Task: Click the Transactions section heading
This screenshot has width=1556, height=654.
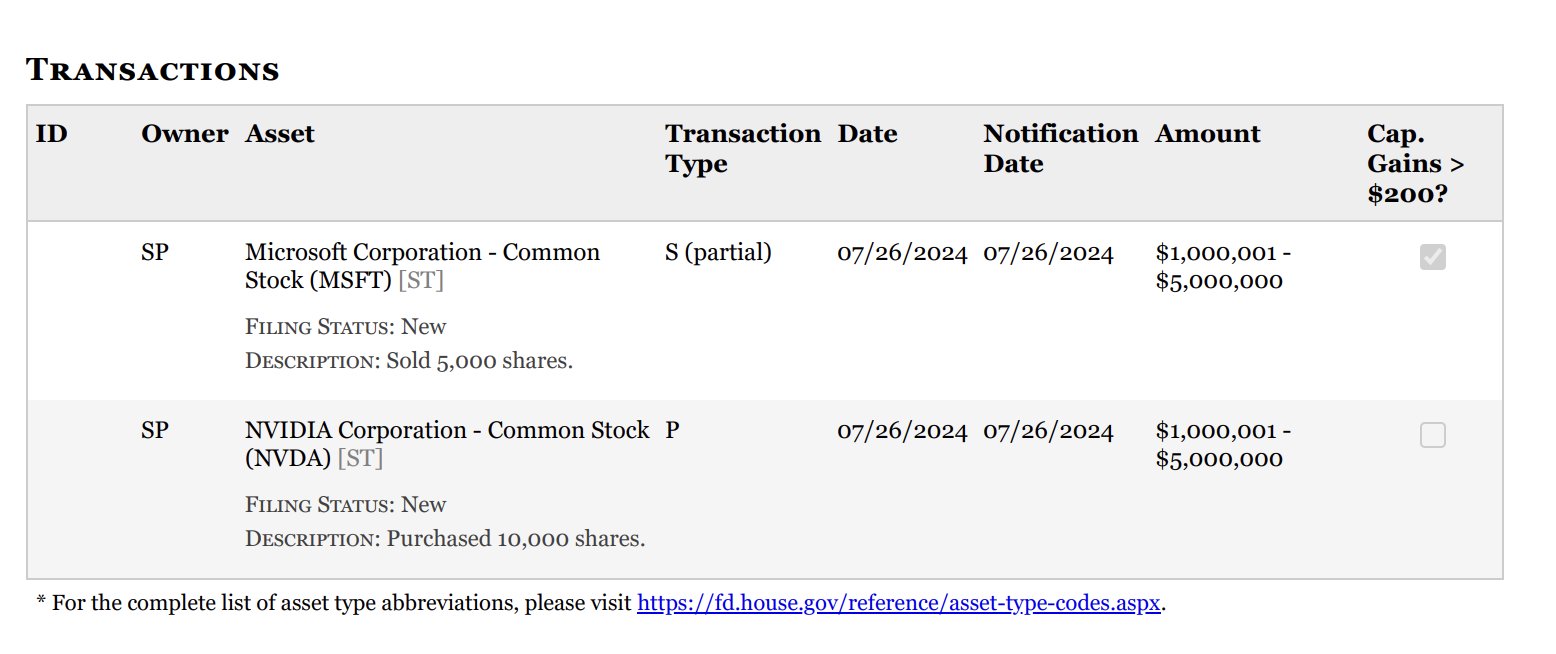Action: tap(152, 71)
